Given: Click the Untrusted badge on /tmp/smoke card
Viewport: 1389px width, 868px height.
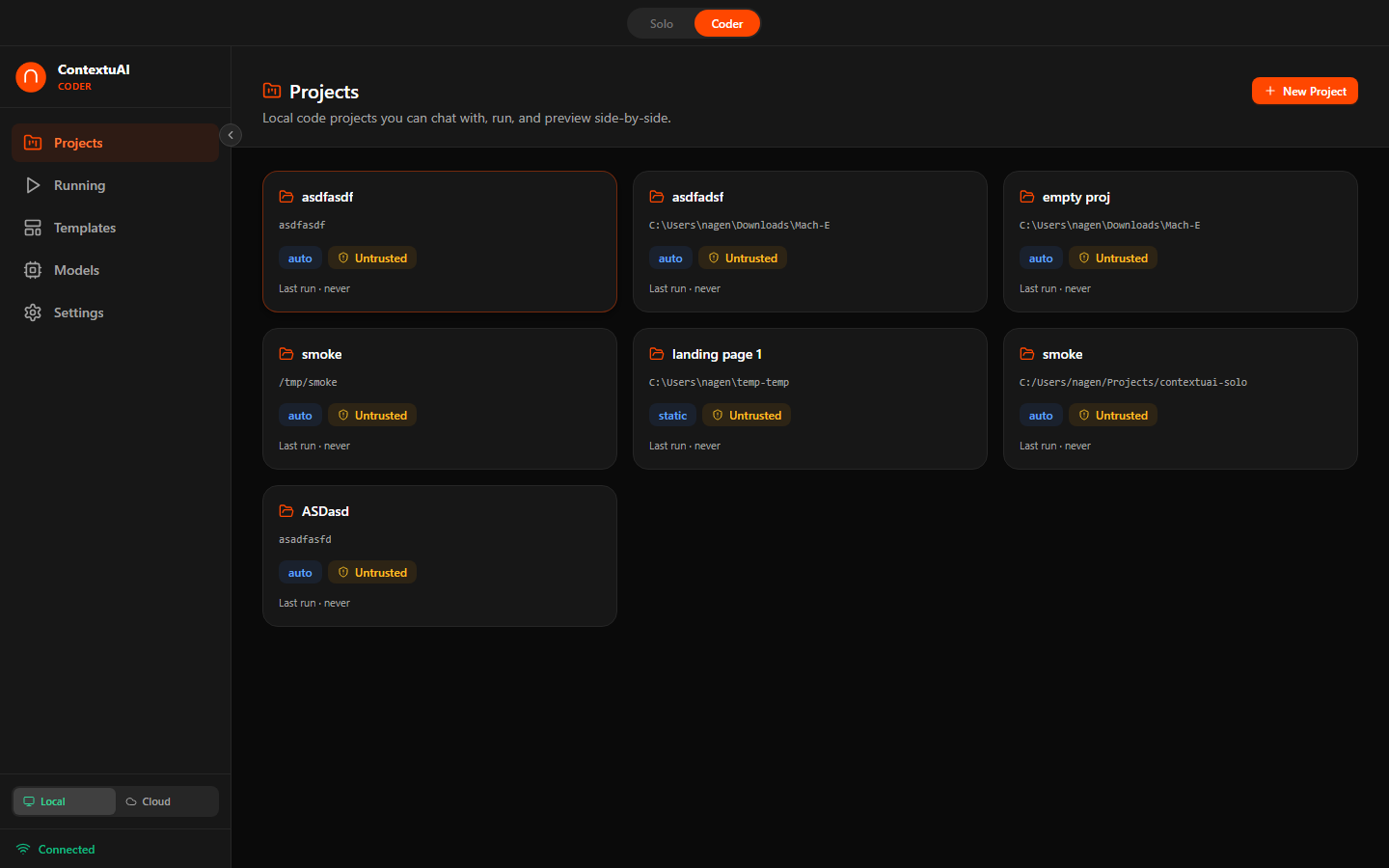Looking at the screenshot, I should point(372,415).
